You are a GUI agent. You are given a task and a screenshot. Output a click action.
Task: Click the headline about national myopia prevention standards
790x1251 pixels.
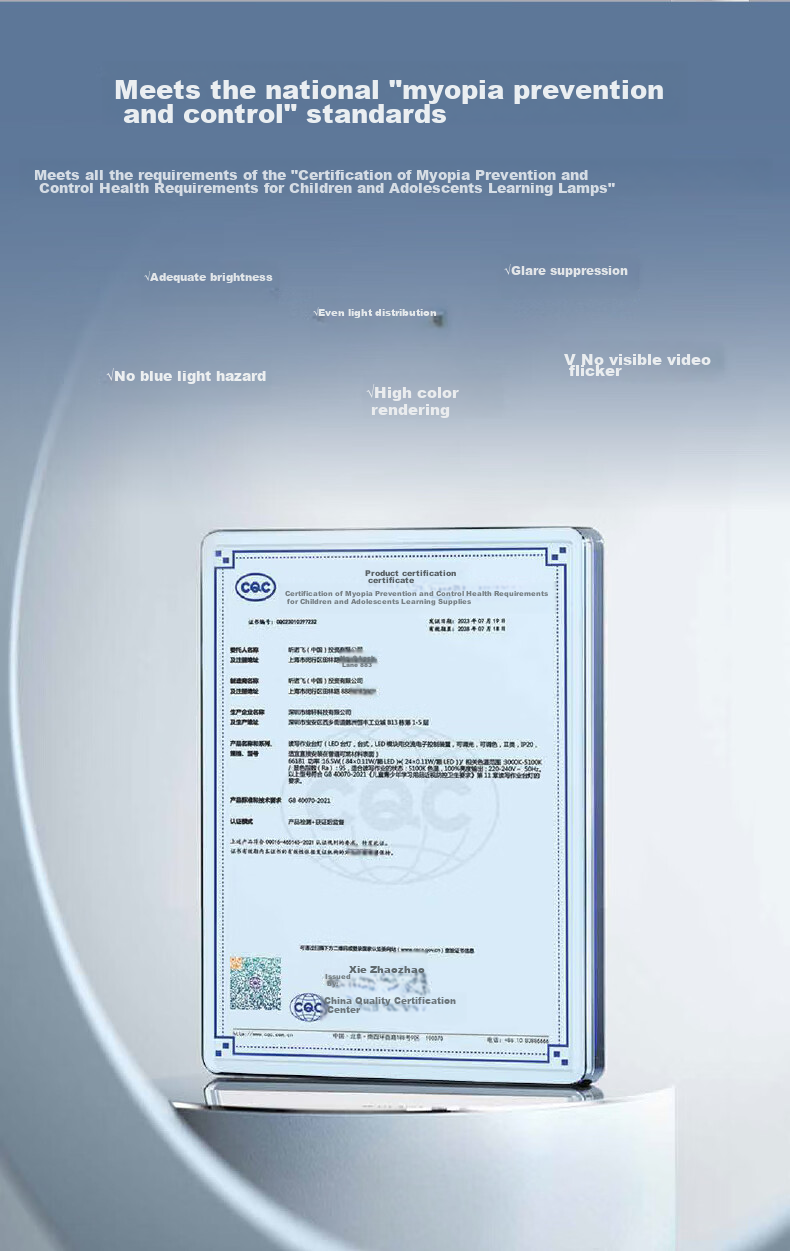(x=389, y=102)
